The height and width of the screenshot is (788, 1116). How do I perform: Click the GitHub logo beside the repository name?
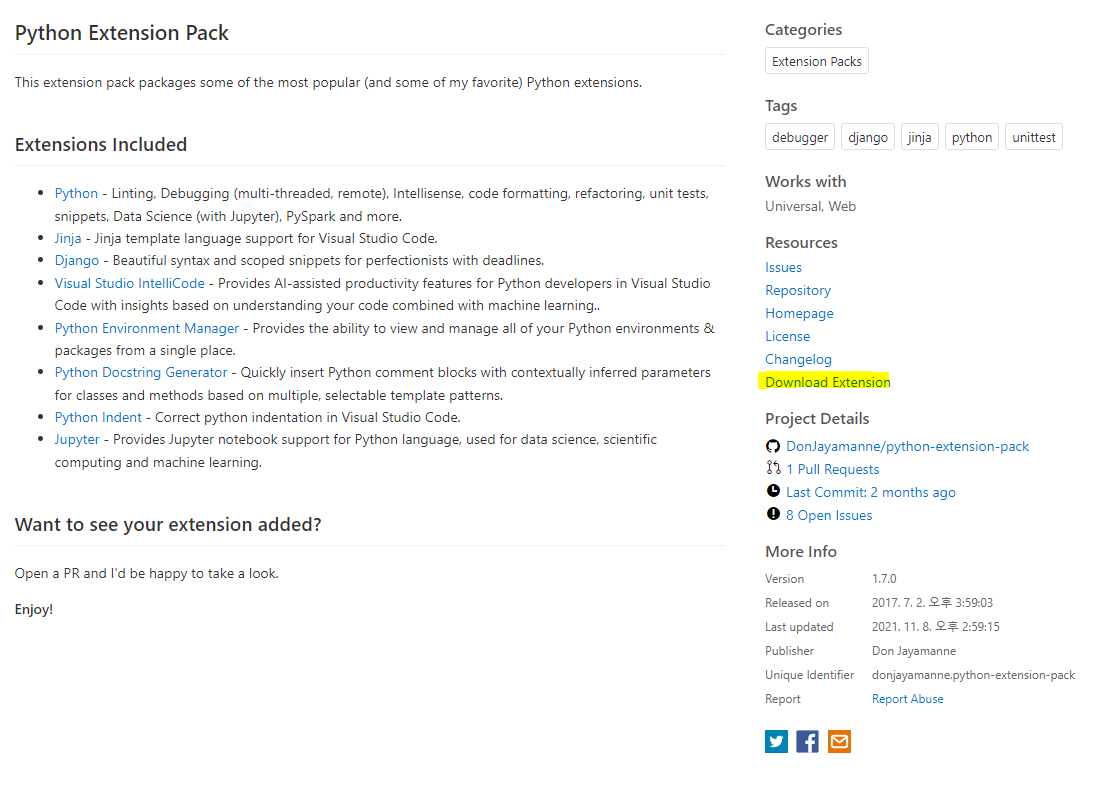point(773,446)
